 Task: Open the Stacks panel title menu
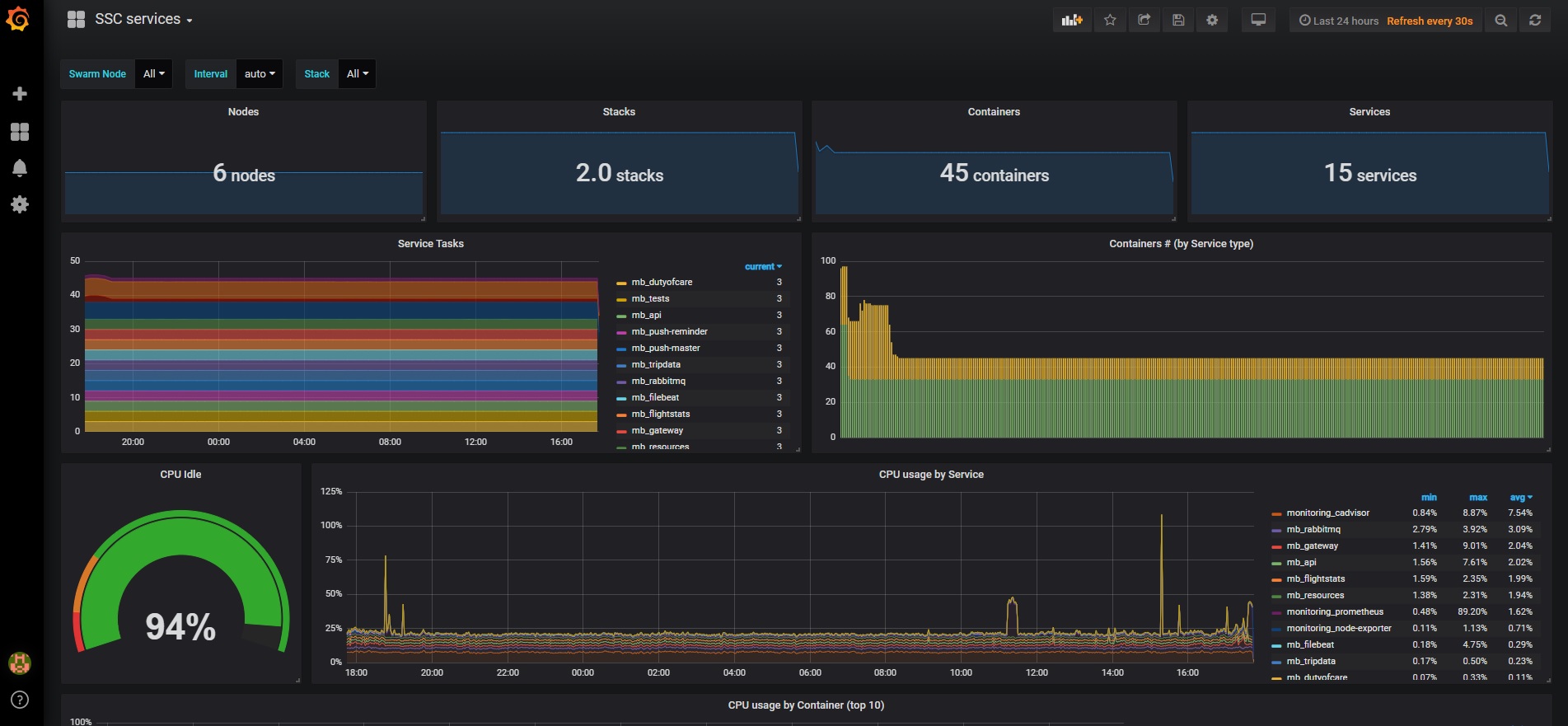click(619, 112)
